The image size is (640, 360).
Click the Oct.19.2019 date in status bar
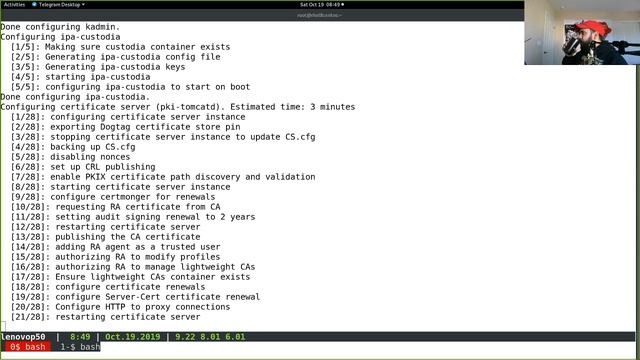tap(133, 337)
